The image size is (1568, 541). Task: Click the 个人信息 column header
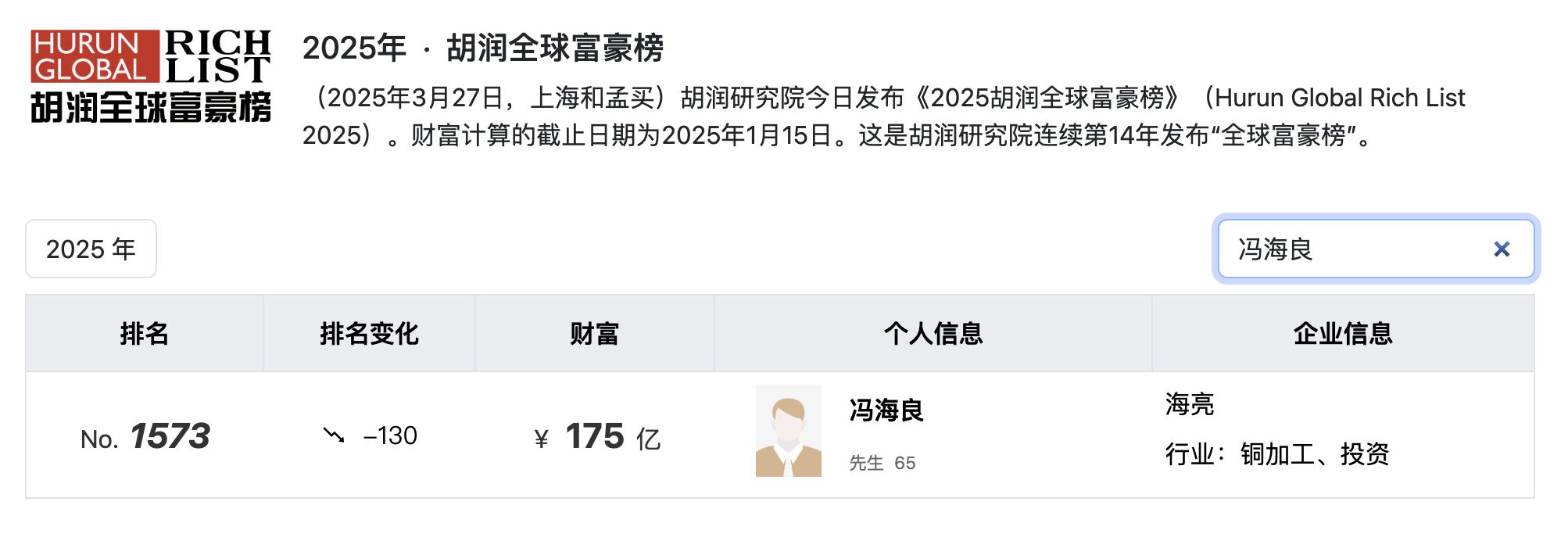(933, 334)
